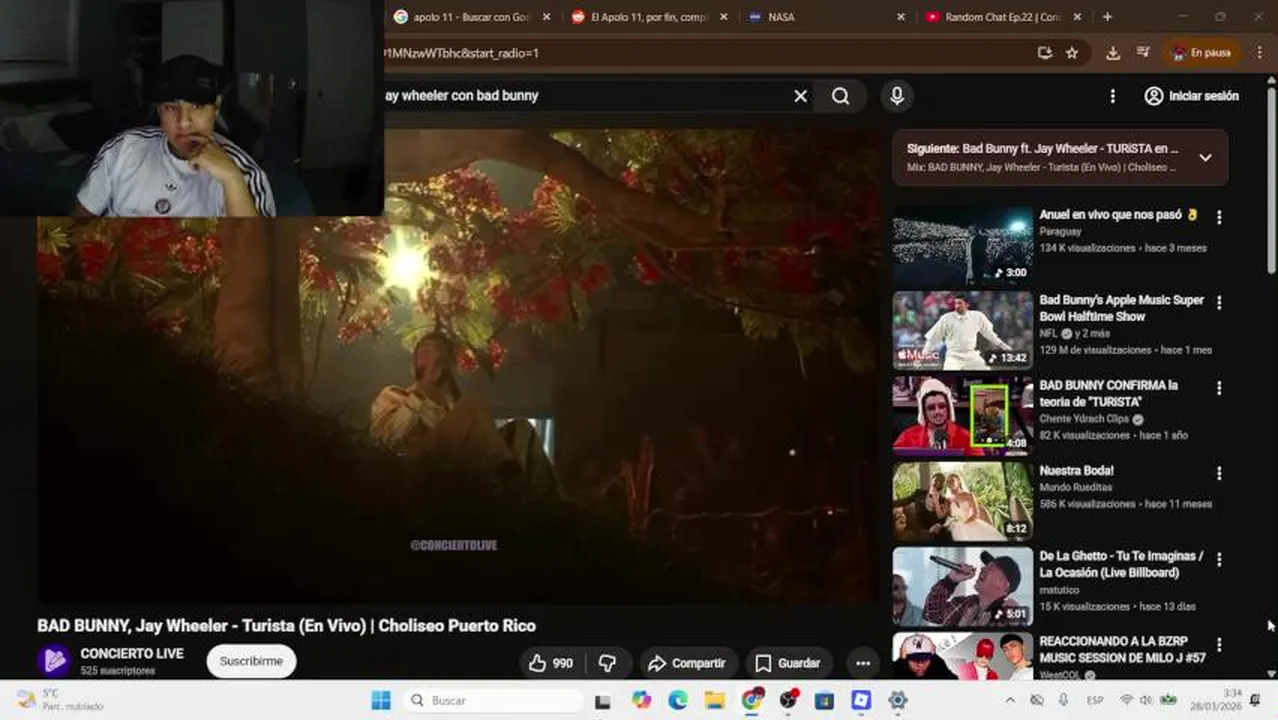Like the video with thumbs-up 990
This screenshot has width=1278, height=720.
coord(551,663)
